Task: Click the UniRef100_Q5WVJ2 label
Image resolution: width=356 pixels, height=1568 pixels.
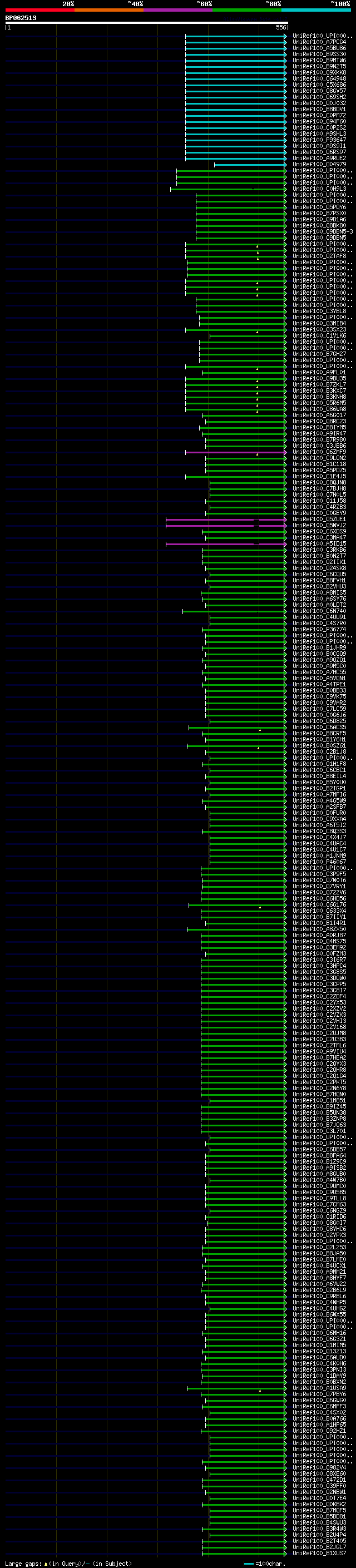Action: click(x=319, y=525)
